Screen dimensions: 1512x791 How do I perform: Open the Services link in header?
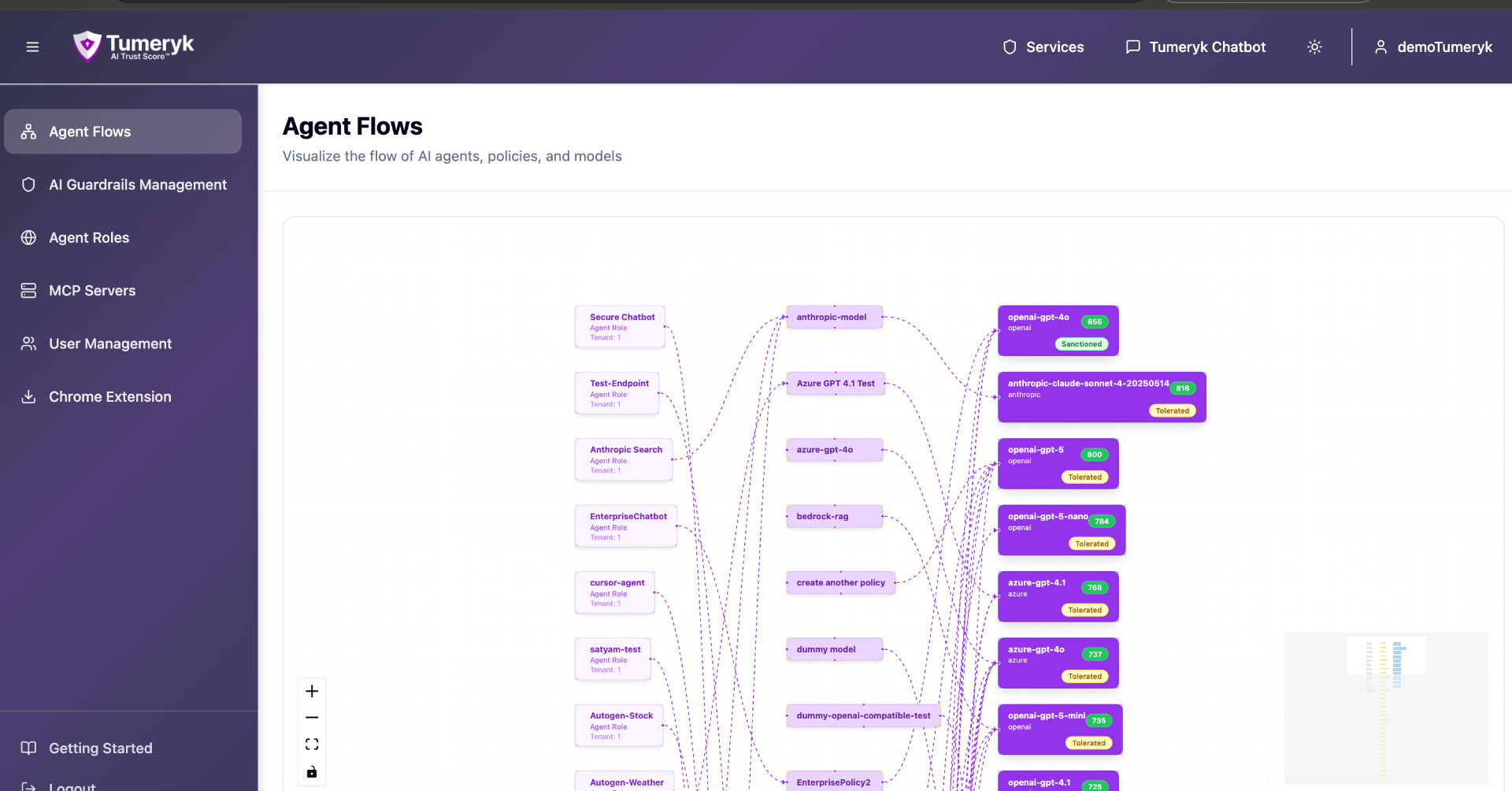click(1043, 47)
